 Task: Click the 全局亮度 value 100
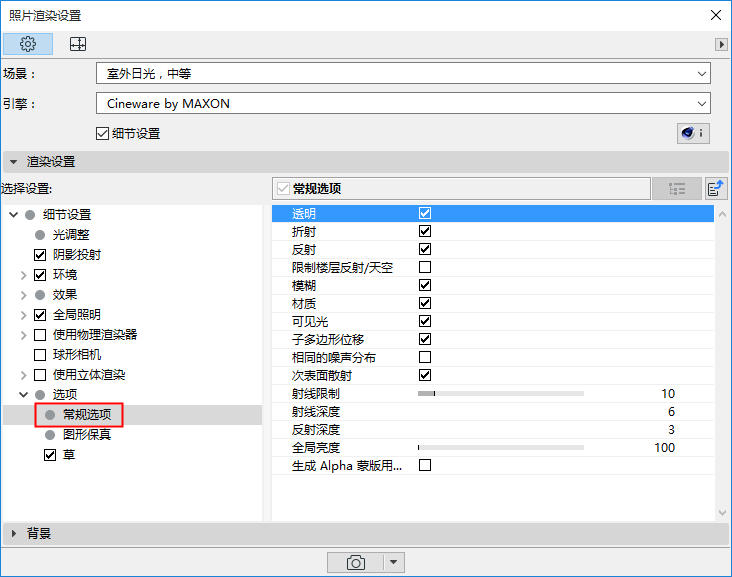click(x=664, y=448)
